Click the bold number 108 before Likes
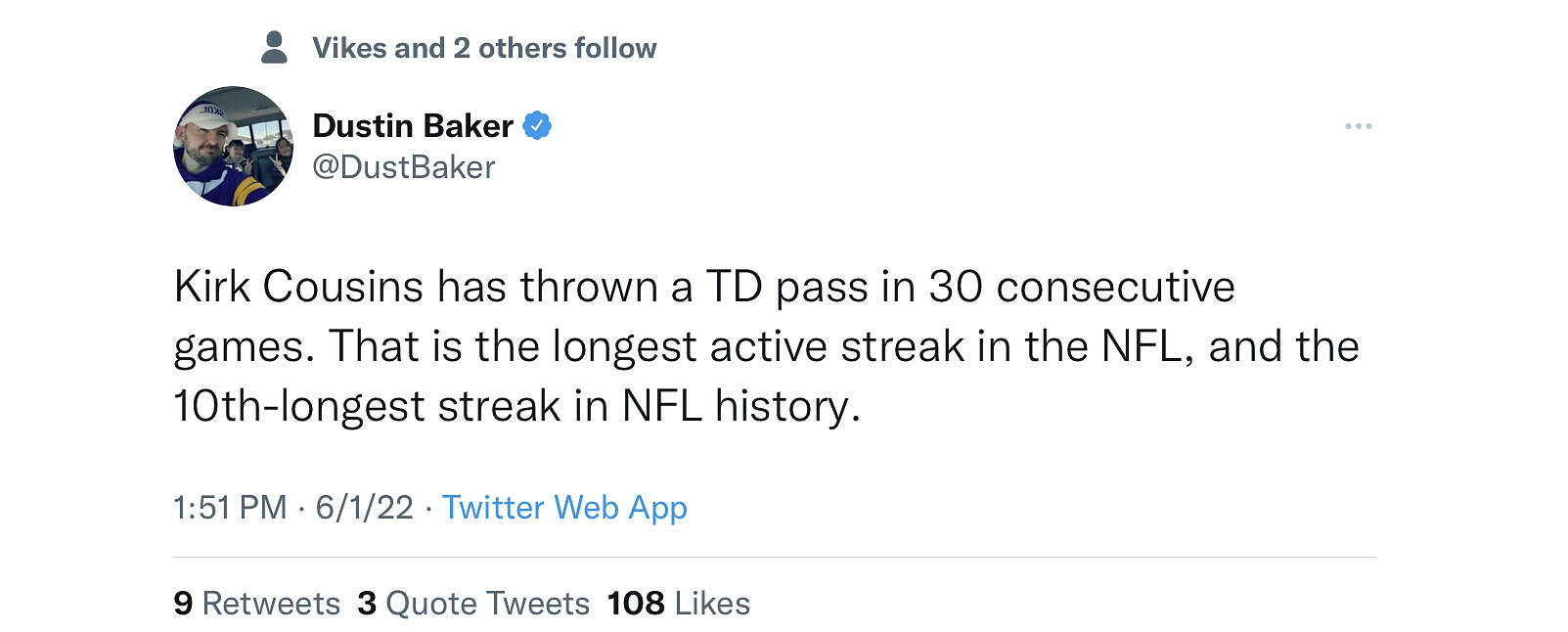The height and width of the screenshot is (632, 1568). click(636, 603)
